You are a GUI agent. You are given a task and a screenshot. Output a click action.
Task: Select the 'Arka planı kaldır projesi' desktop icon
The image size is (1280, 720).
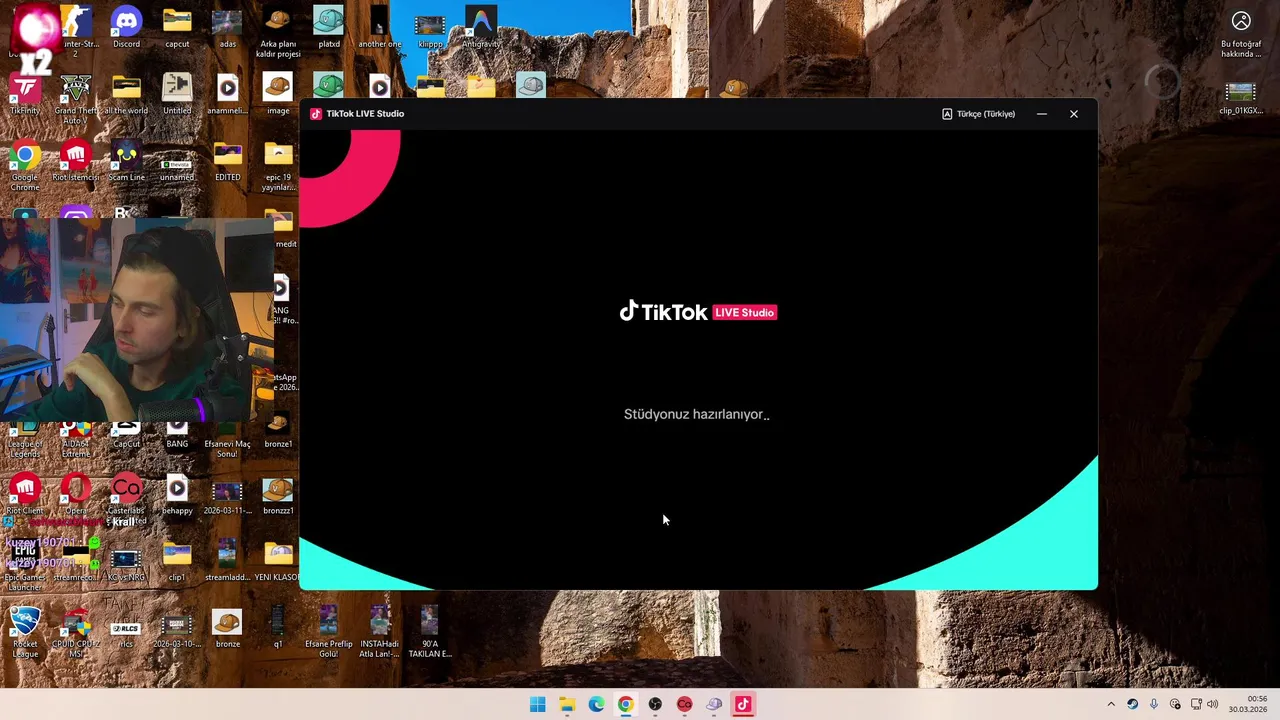coord(278,32)
